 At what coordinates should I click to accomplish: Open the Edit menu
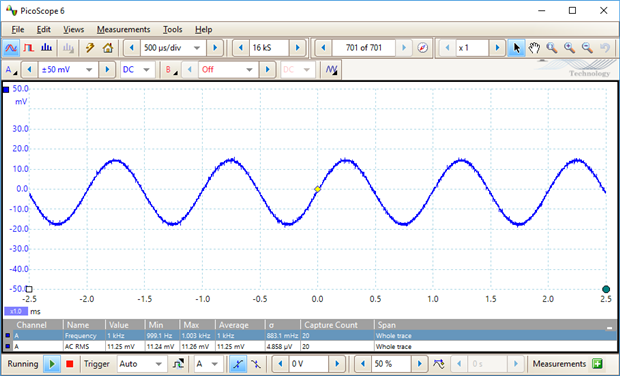43,30
